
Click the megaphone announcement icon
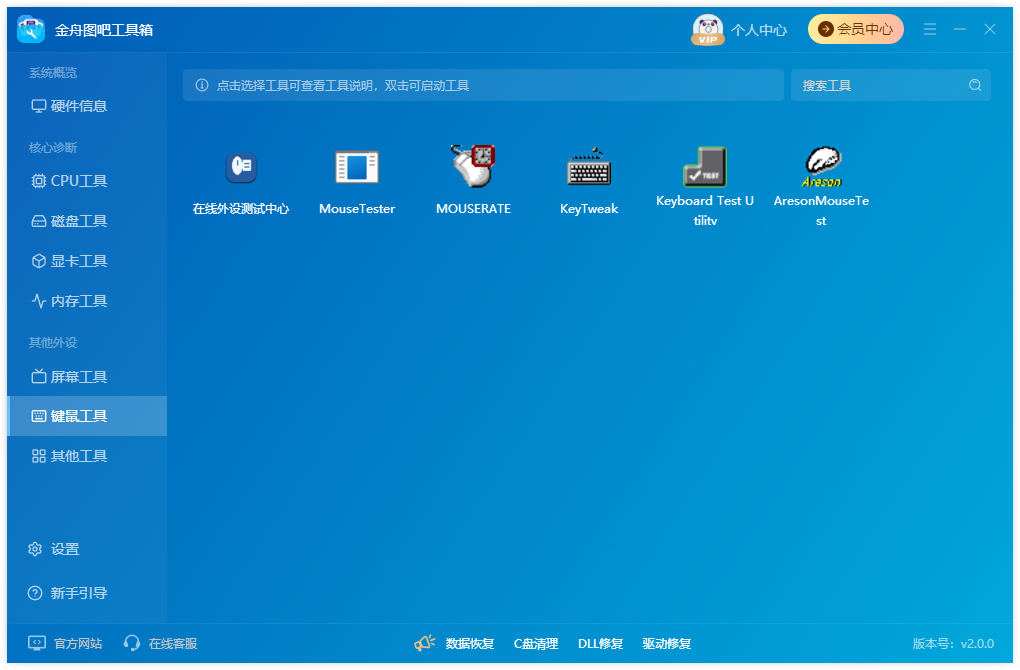coord(424,643)
